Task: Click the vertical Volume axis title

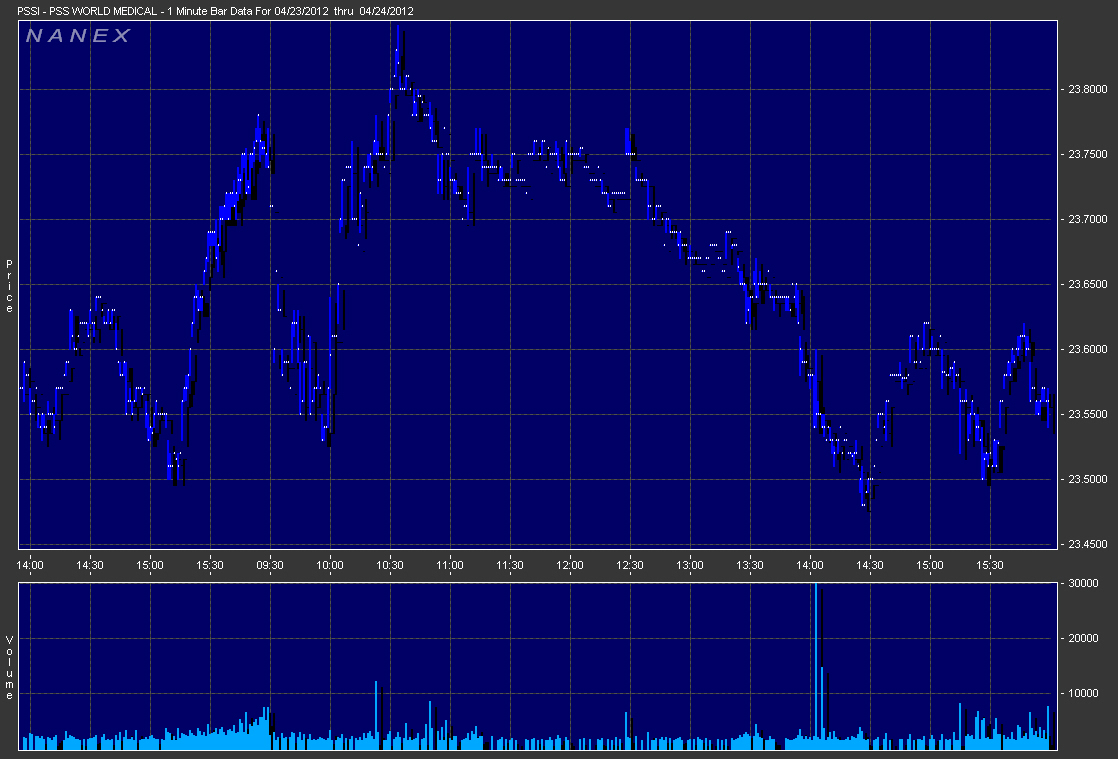Action: coord(10,667)
